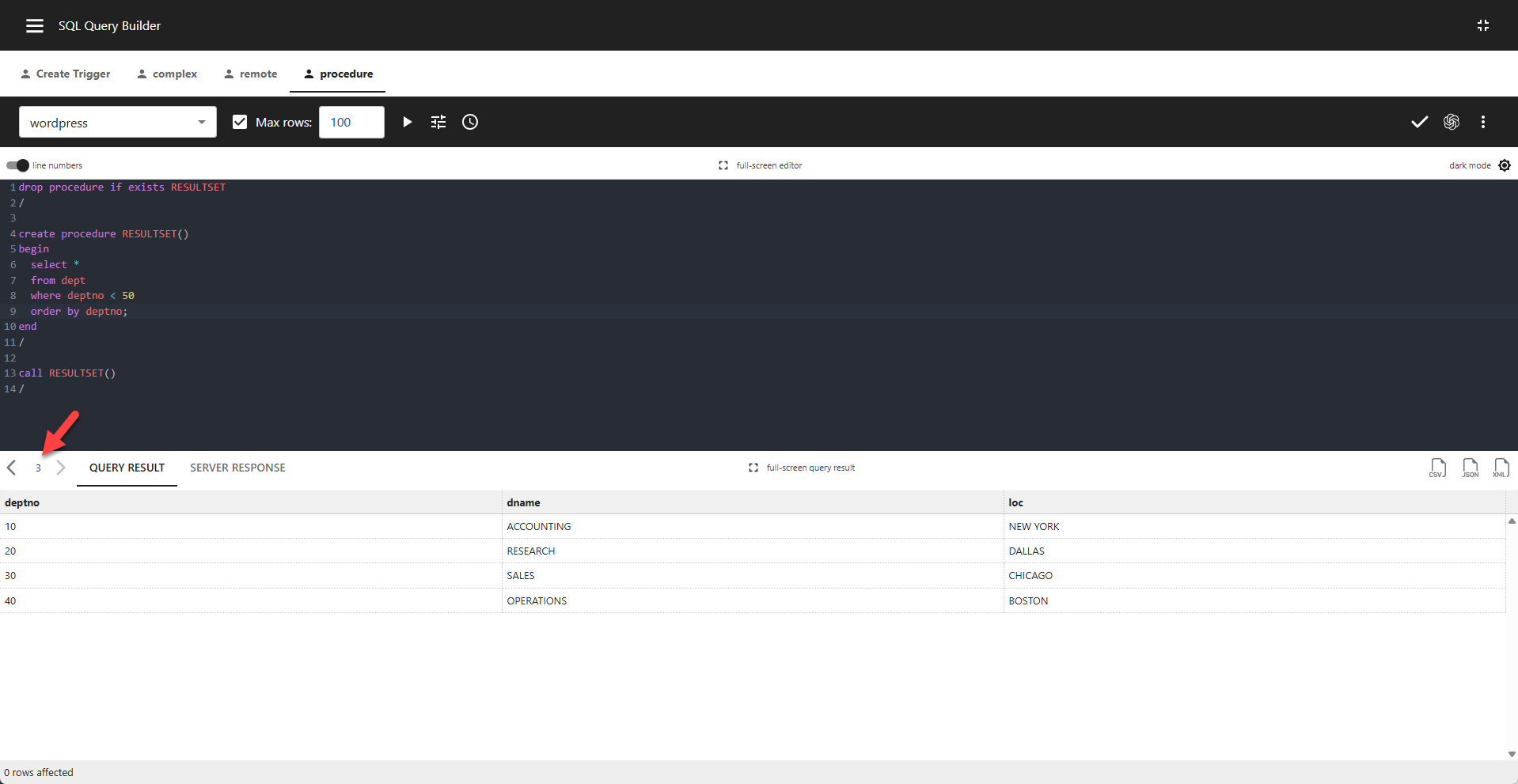This screenshot has width=1518, height=784.
Task: View query history via clock icon
Action: tap(469, 122)
